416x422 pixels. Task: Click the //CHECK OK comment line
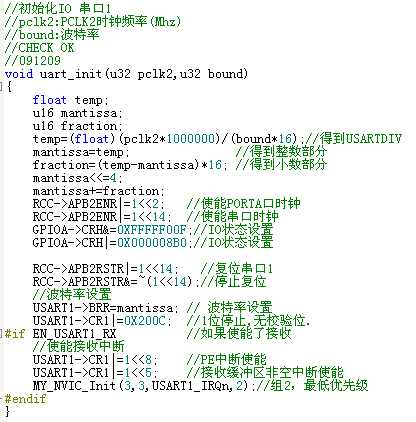point(39,48)
